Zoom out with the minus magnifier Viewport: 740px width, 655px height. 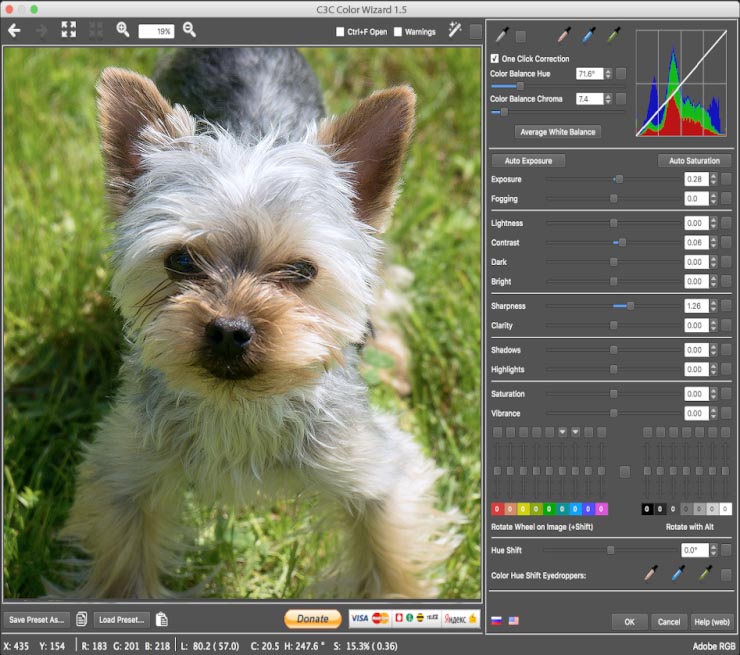189,30
